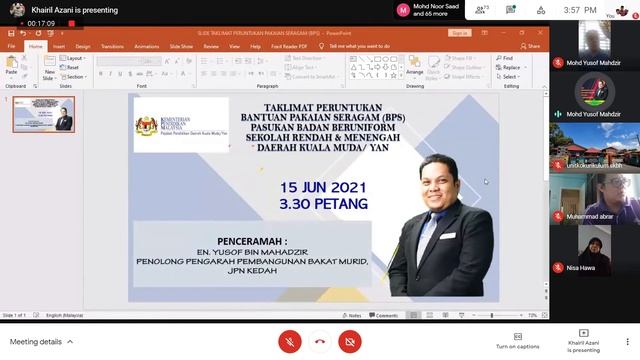Hang up the Meet call
The image size is (640, 360).
point(320,342)
